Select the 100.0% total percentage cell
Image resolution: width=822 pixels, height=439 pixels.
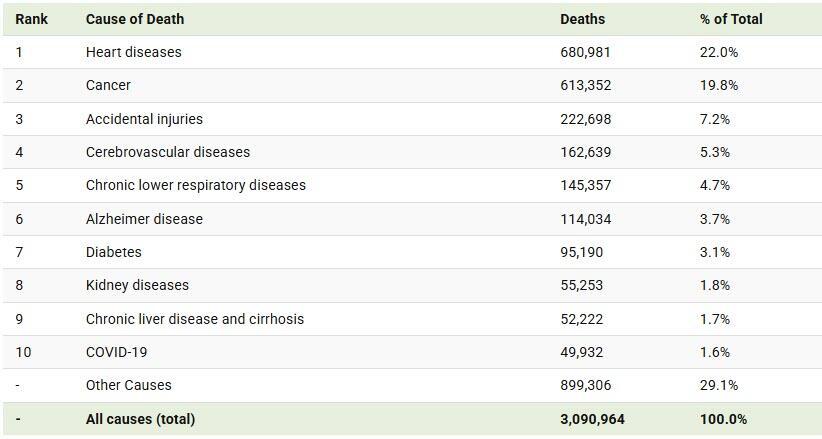[x=723, y=419]
